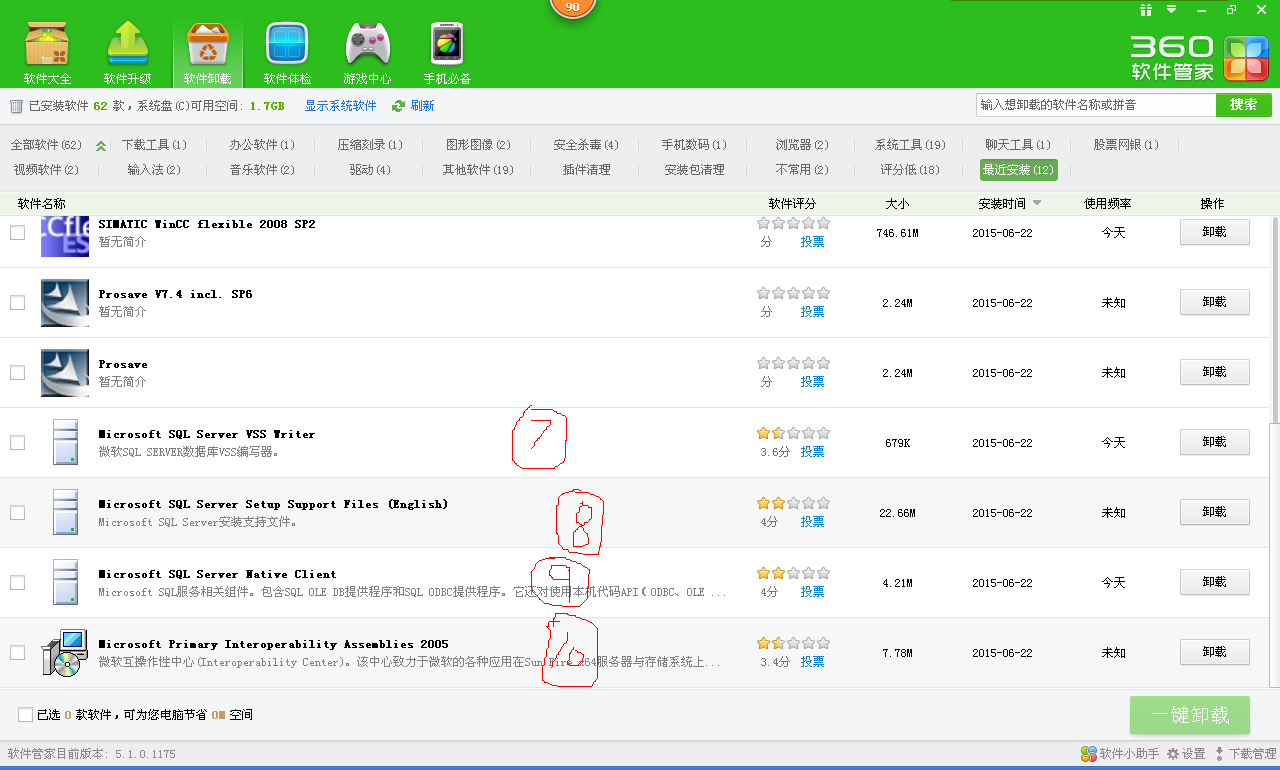Click 卸载 for SIMATIC WinCC flexible
Image resolution: width=1280 pixels, height=770 pixels.
click(1215, 232)
